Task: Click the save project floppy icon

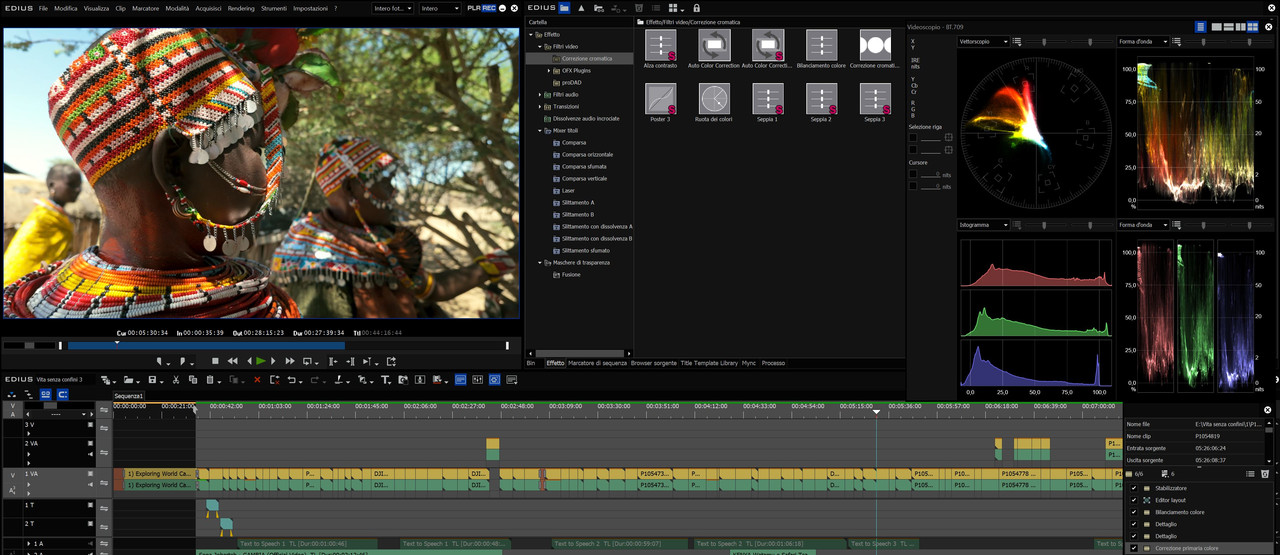Action: pyautogui.click(x=152, y=380)
